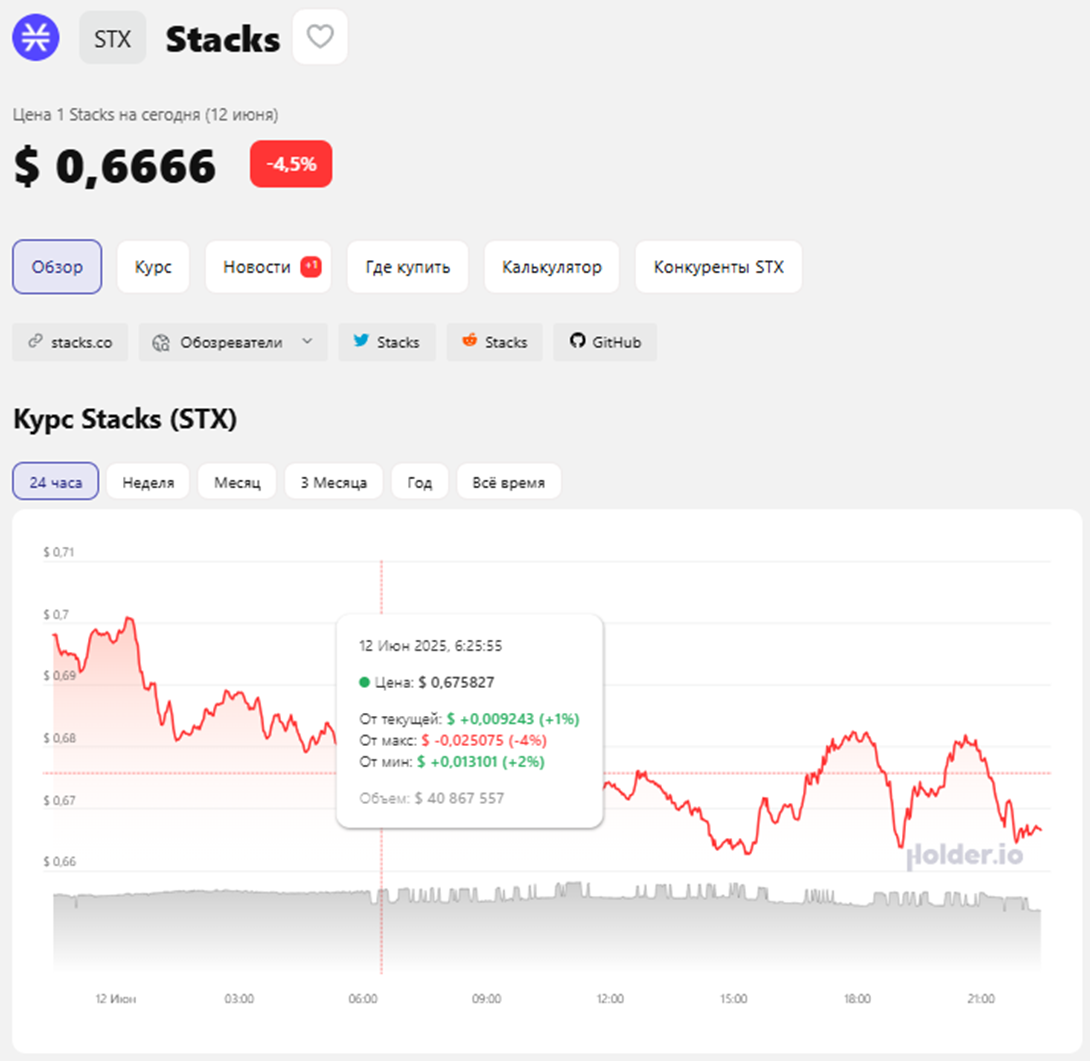Click tooltip От макс value -0,025075
1090x1061 pixels.
point(485,740)
